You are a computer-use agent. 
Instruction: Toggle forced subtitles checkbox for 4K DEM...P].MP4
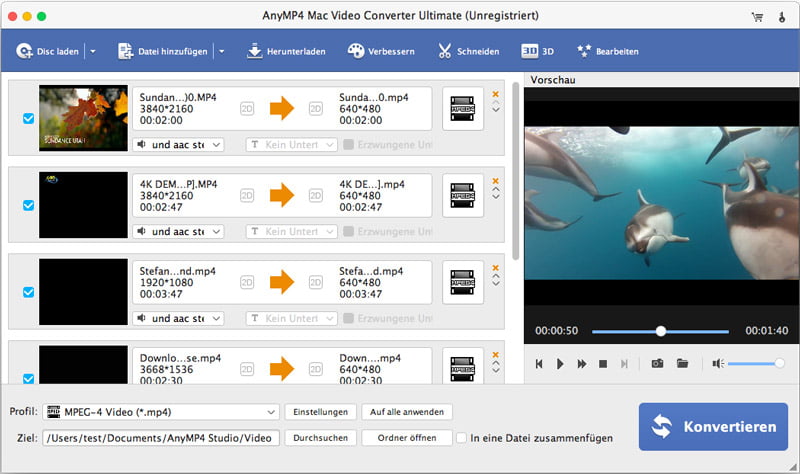point(348,232)
